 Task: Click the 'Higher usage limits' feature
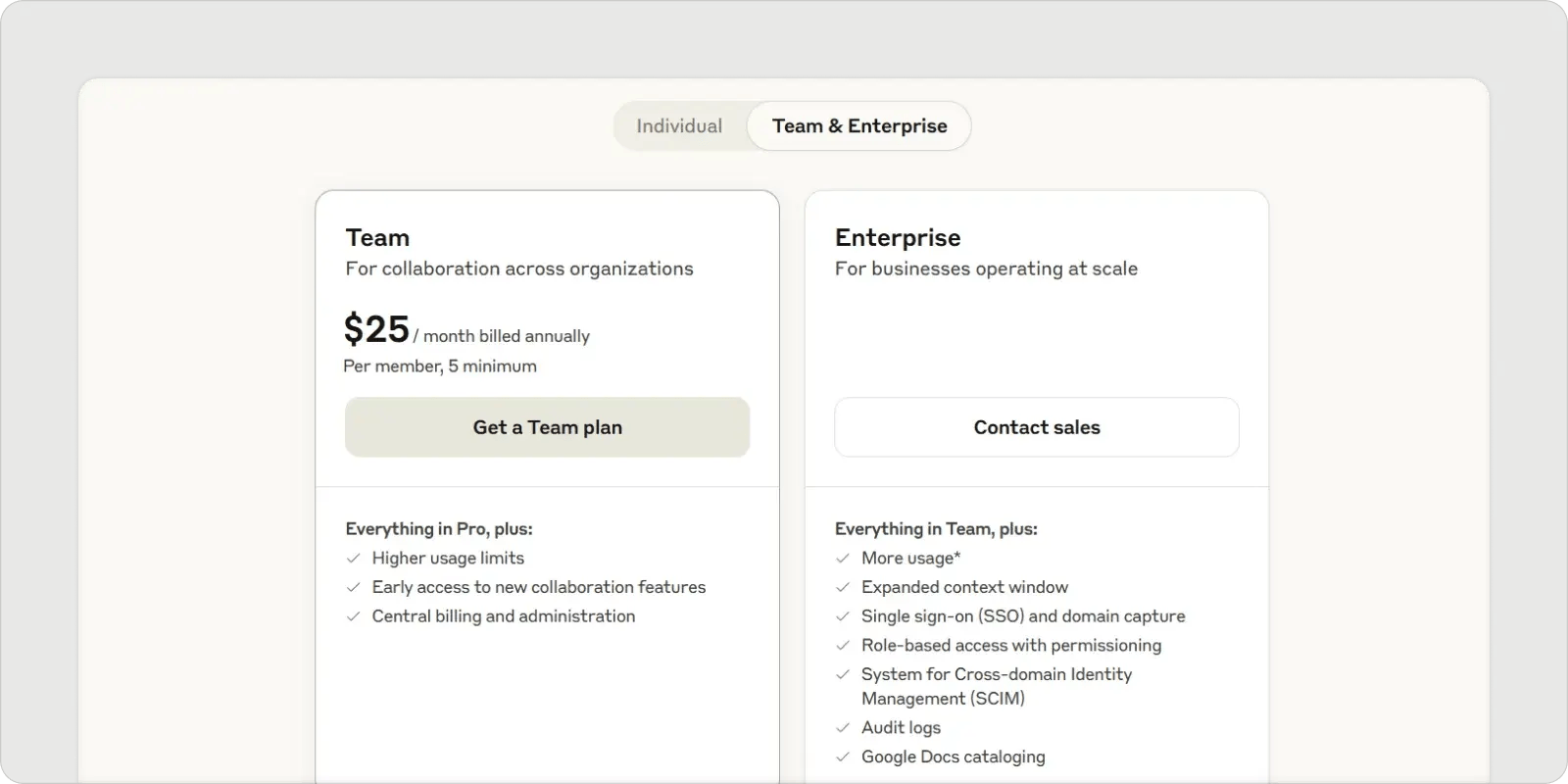pyautogui.click(x=448, y=559)
